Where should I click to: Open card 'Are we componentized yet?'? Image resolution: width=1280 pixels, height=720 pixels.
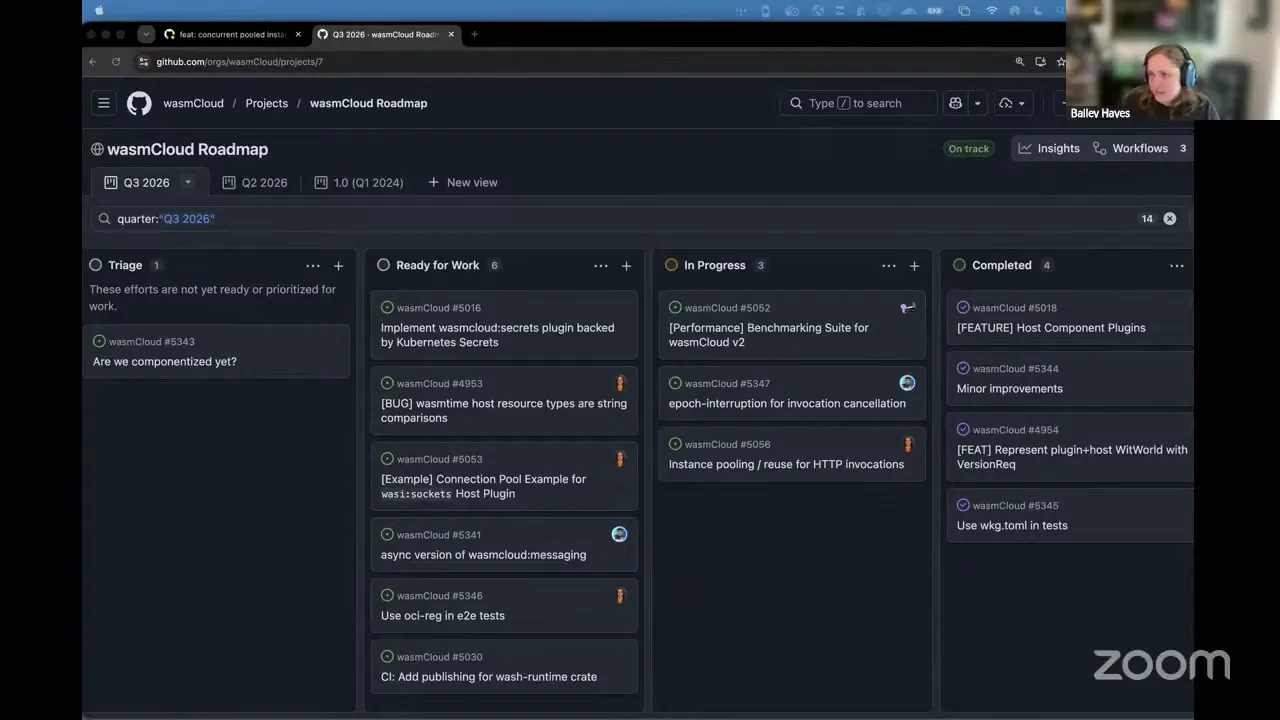[x=165, y=361]
